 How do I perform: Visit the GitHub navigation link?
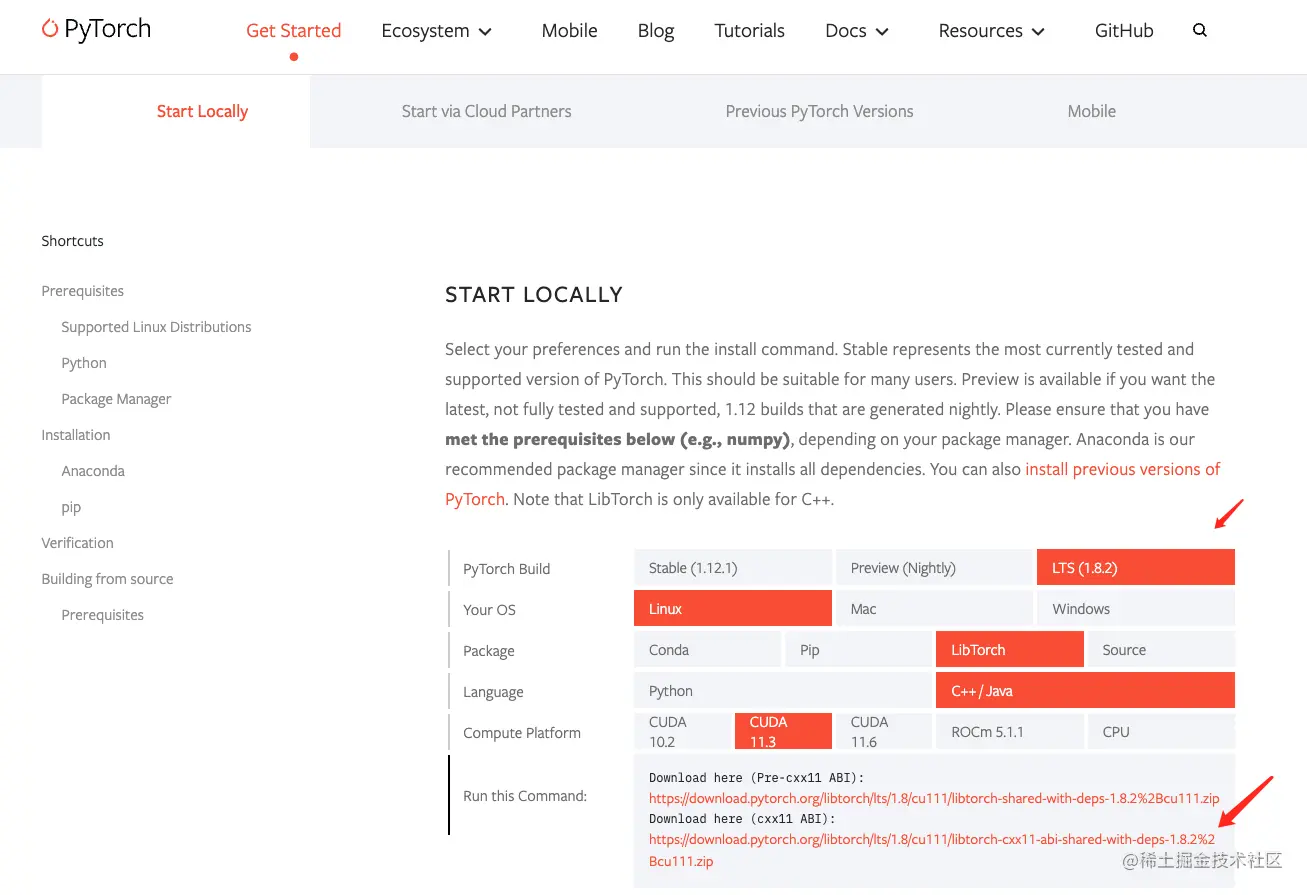pyautogui.click(x=1124, y=31)
